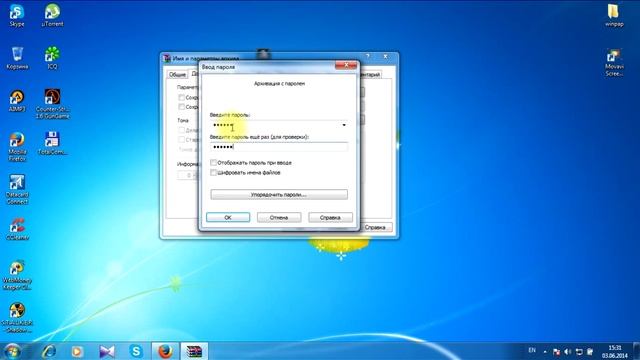This screenshot has height=360, width=640.
Task: Click the re-enter password verification field
Action: pyautogui.click(x=279, y=147)
